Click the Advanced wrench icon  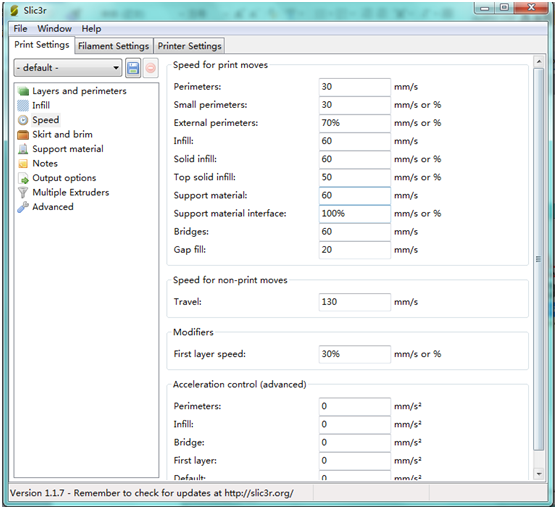click(23, 207)
